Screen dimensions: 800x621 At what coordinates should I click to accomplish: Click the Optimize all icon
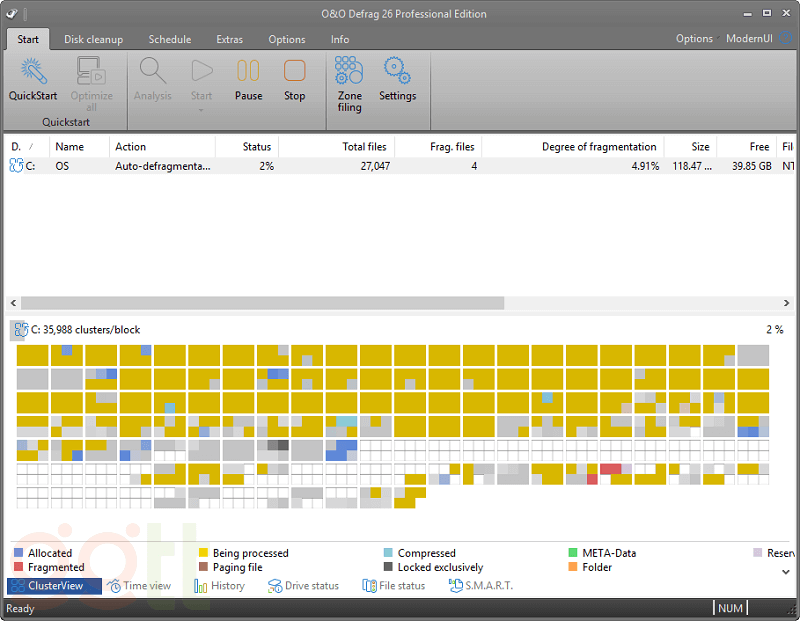coord(91,71)
